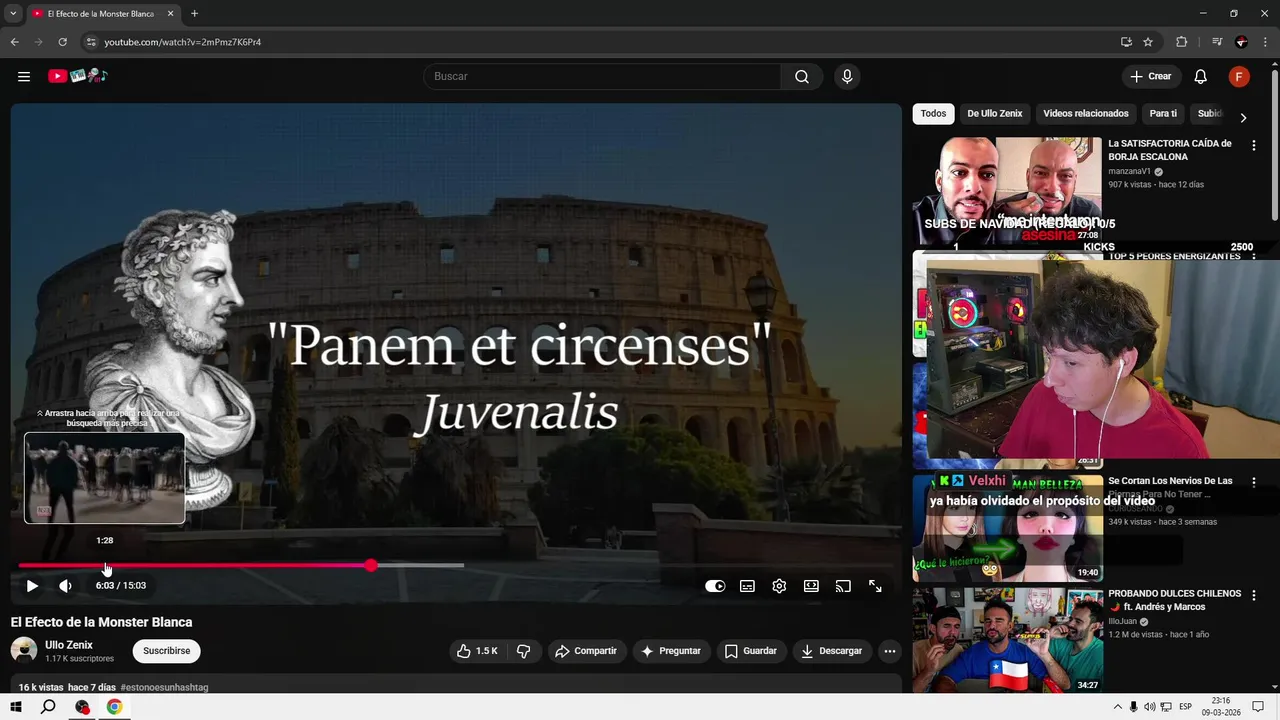Viewport: 1280px width, 720px height.
Task: Show hidden system tray icons
Action: pos(1118,707)
